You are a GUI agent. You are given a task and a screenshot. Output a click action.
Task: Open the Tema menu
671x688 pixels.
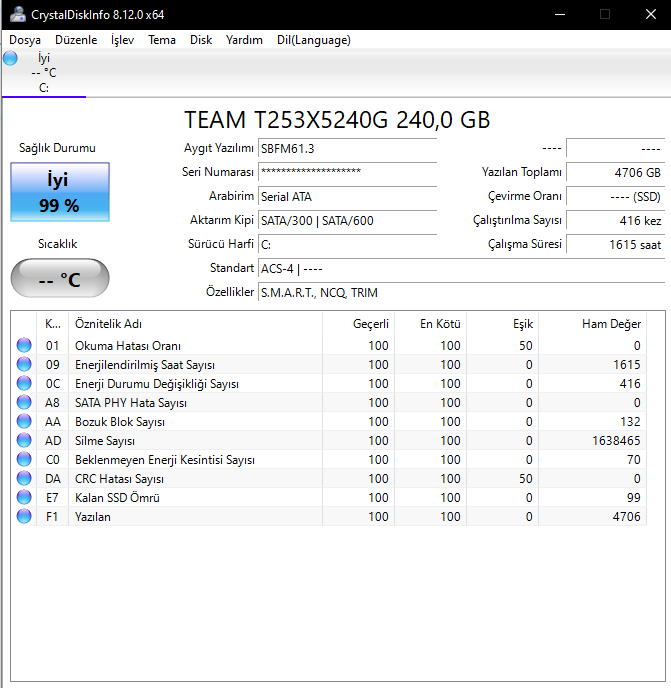pos(162,40)
